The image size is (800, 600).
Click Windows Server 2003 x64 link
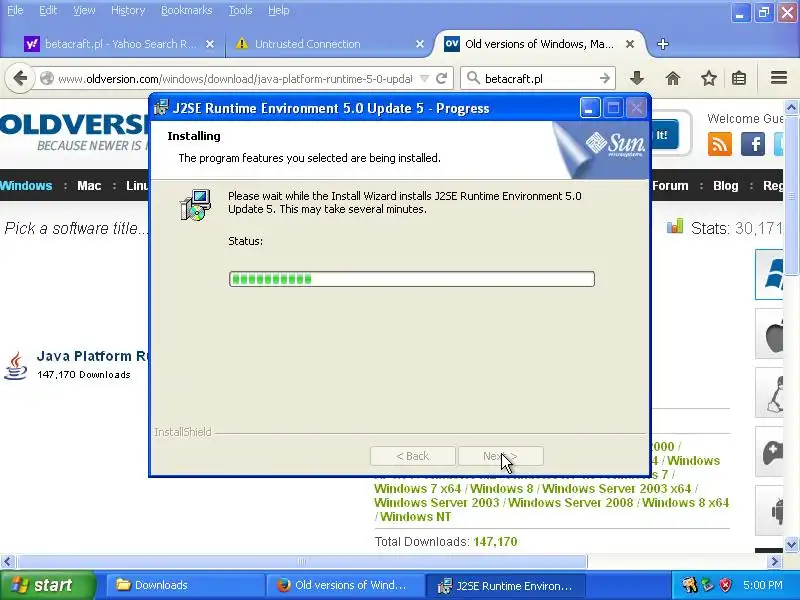click(x=616, y=488)
